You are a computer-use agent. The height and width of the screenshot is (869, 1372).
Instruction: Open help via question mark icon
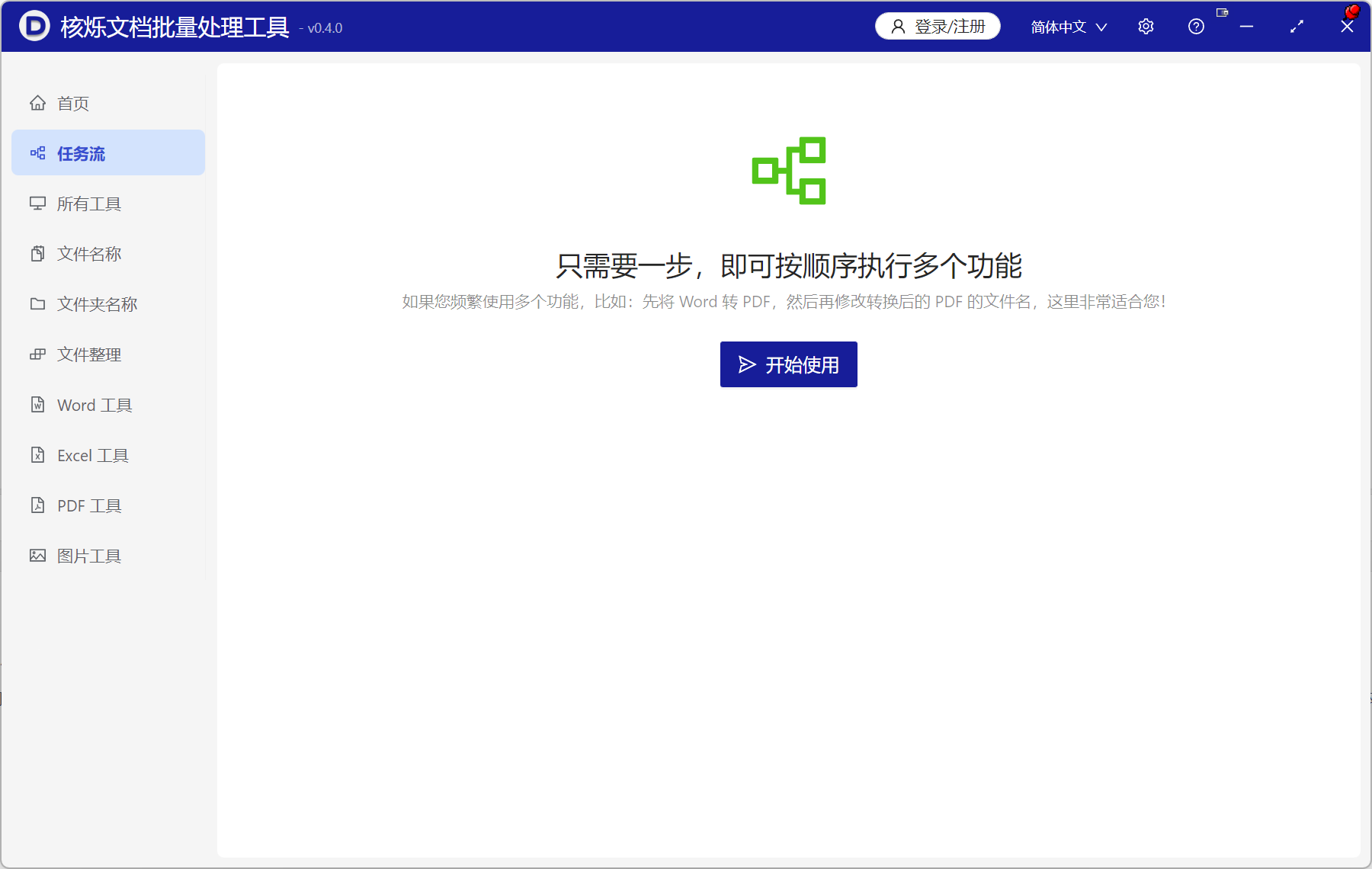1196,27
